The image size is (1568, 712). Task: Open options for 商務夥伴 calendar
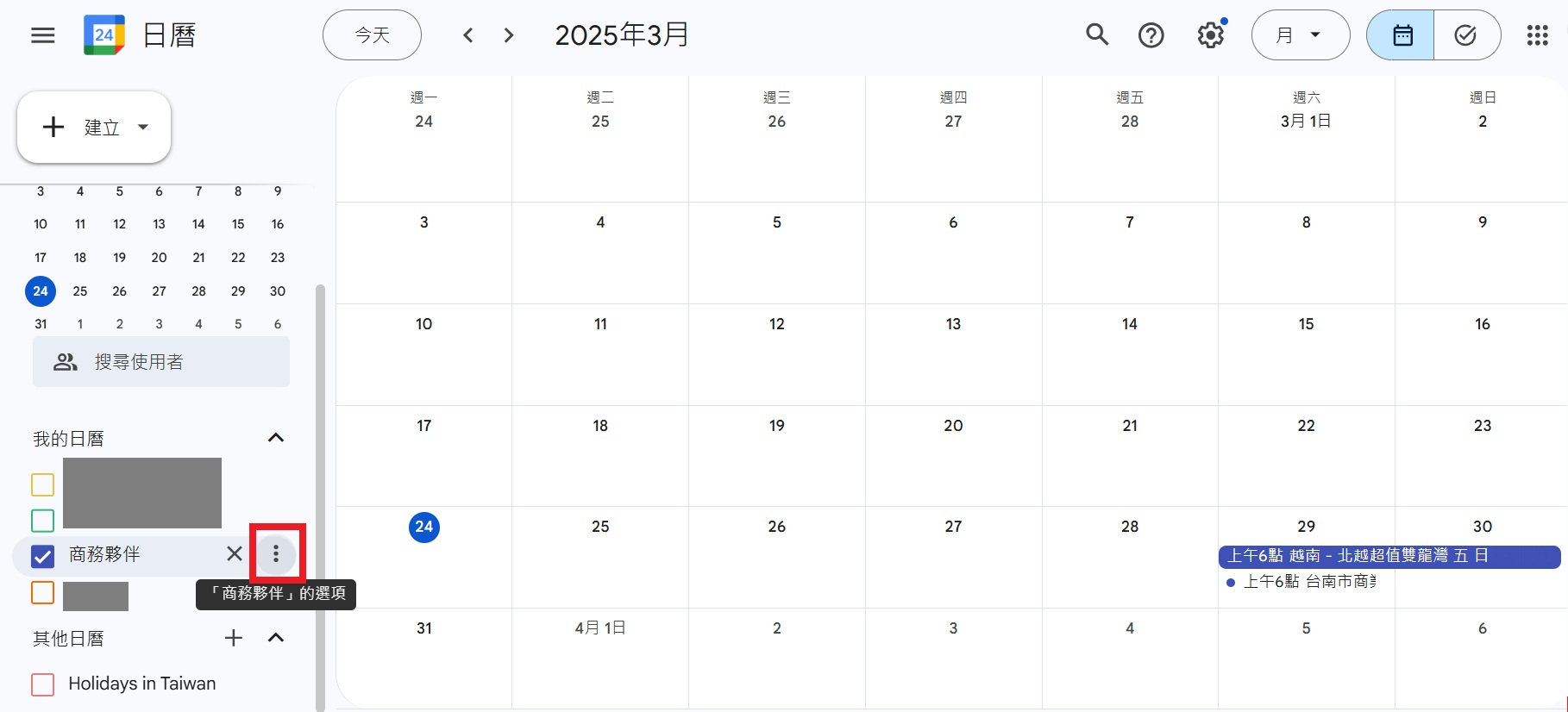pyautogui.click(x=276, y=553)
